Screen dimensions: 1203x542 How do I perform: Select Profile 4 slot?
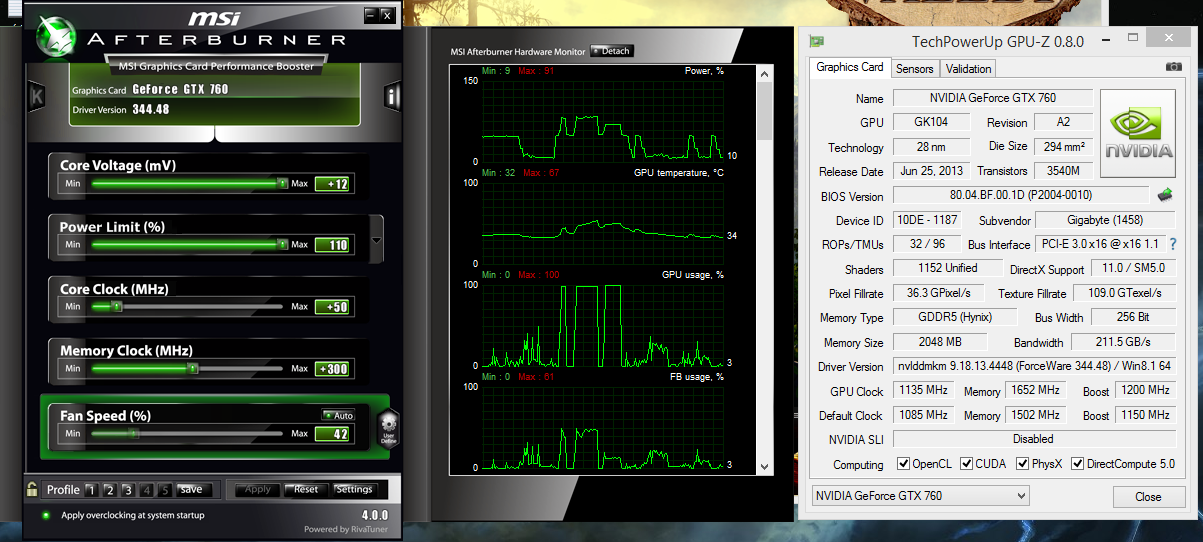pyautogui.click(x=147, y=490)
